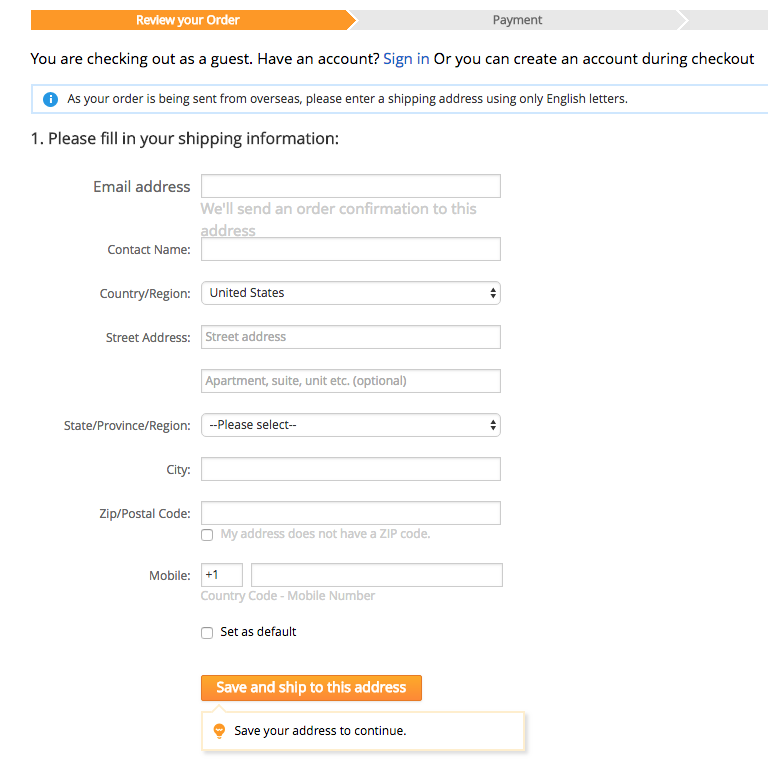This screenshot has width=768, height=774.
Task: Click the blue info icon in the notice bar
Action: (50, 99)
